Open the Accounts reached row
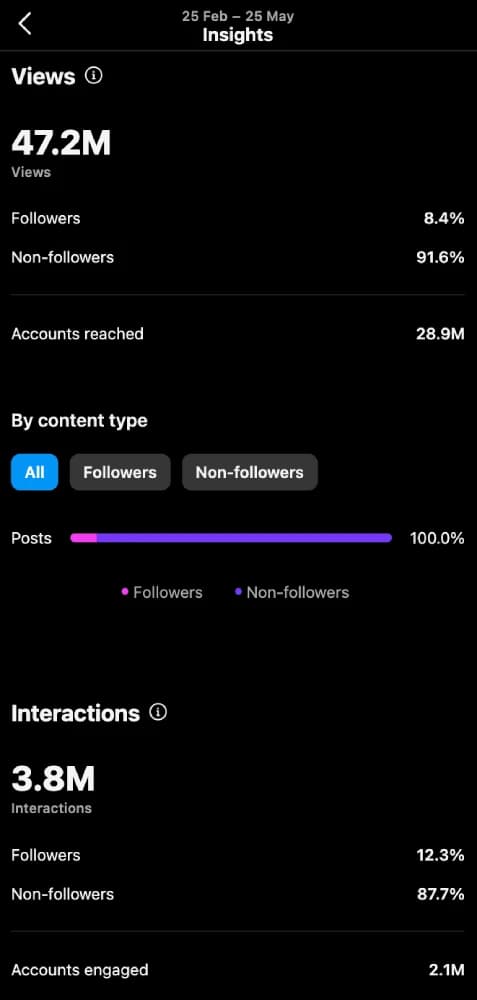The width and height of the screenshot is (477, 1000). 238,334
